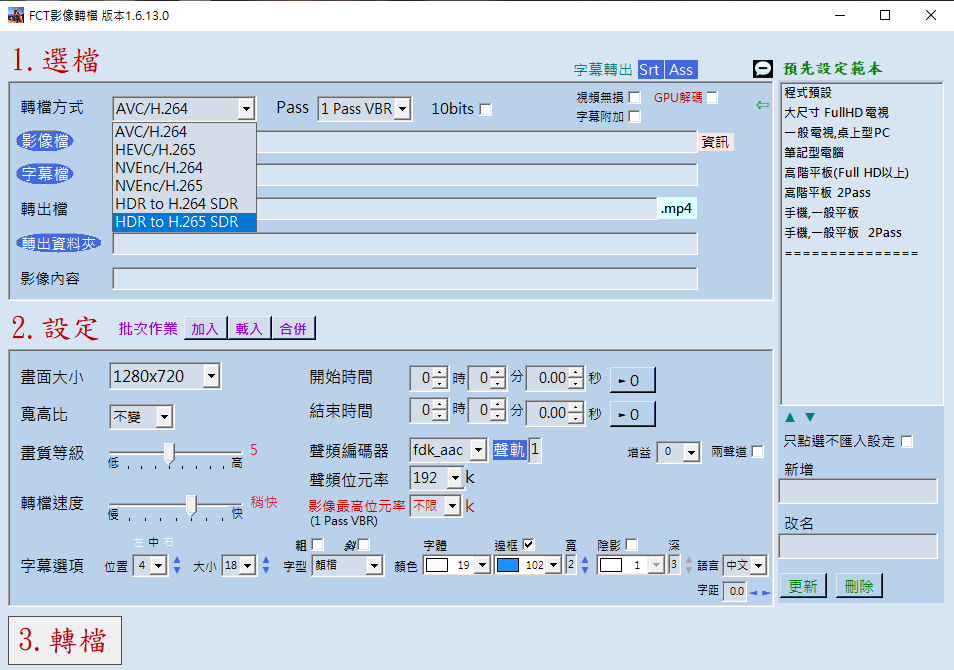Adjust the 畫質等級 quality slider thumb
This screenshot has width=954, height=670.
coord(169,453)
